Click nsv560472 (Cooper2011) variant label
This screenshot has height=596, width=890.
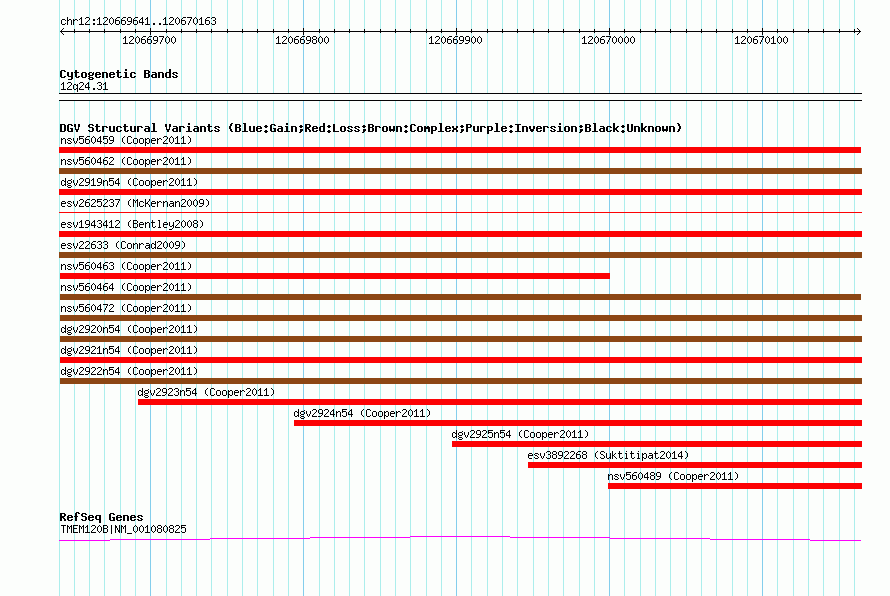coord(126,308)
